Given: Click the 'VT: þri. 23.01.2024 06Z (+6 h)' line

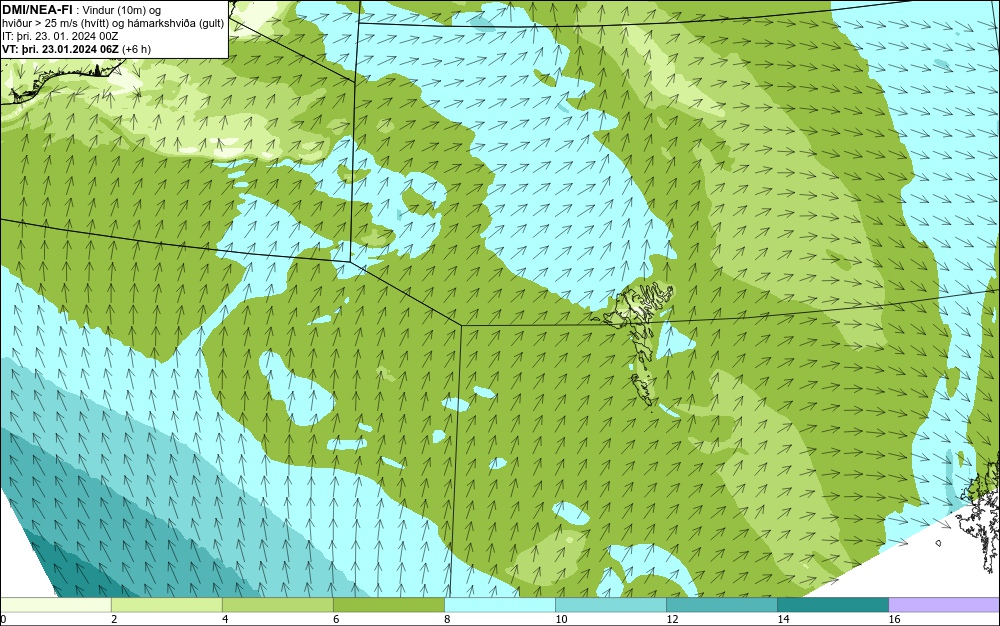Looking at the screenshot, I should tap(77, 49).
